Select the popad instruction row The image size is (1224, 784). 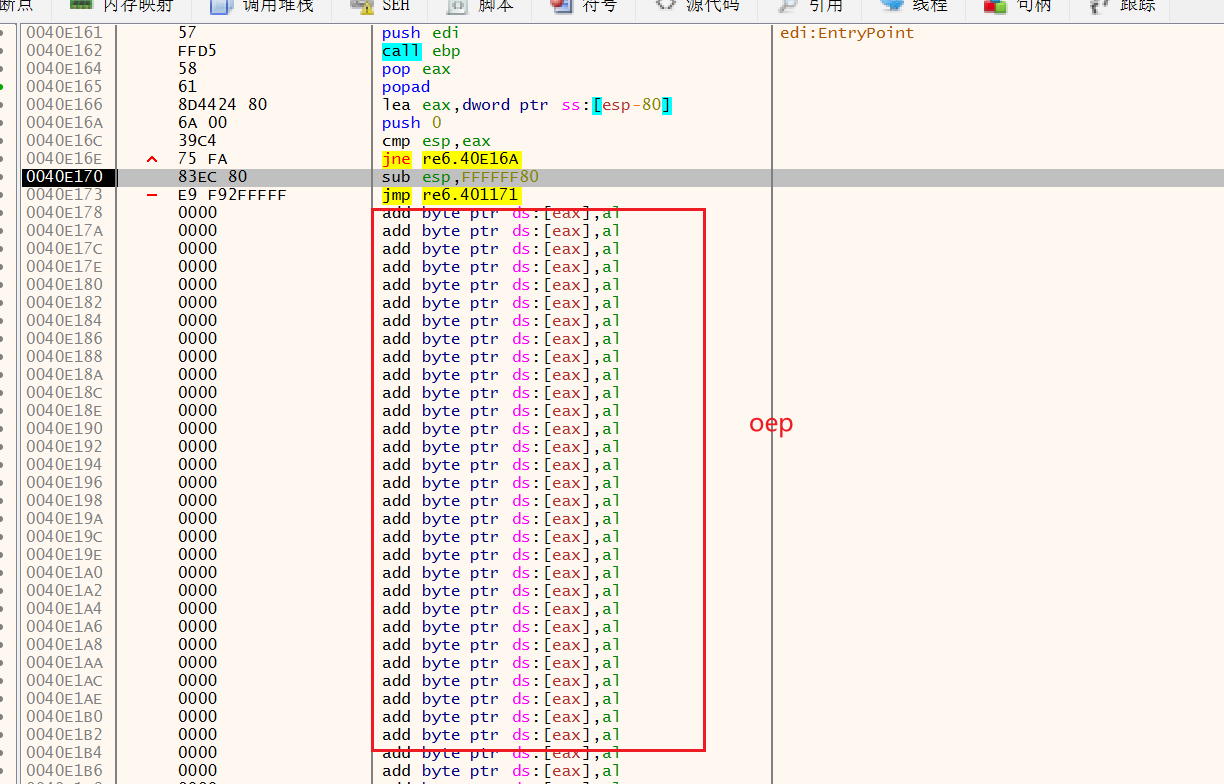click(406, 87)
